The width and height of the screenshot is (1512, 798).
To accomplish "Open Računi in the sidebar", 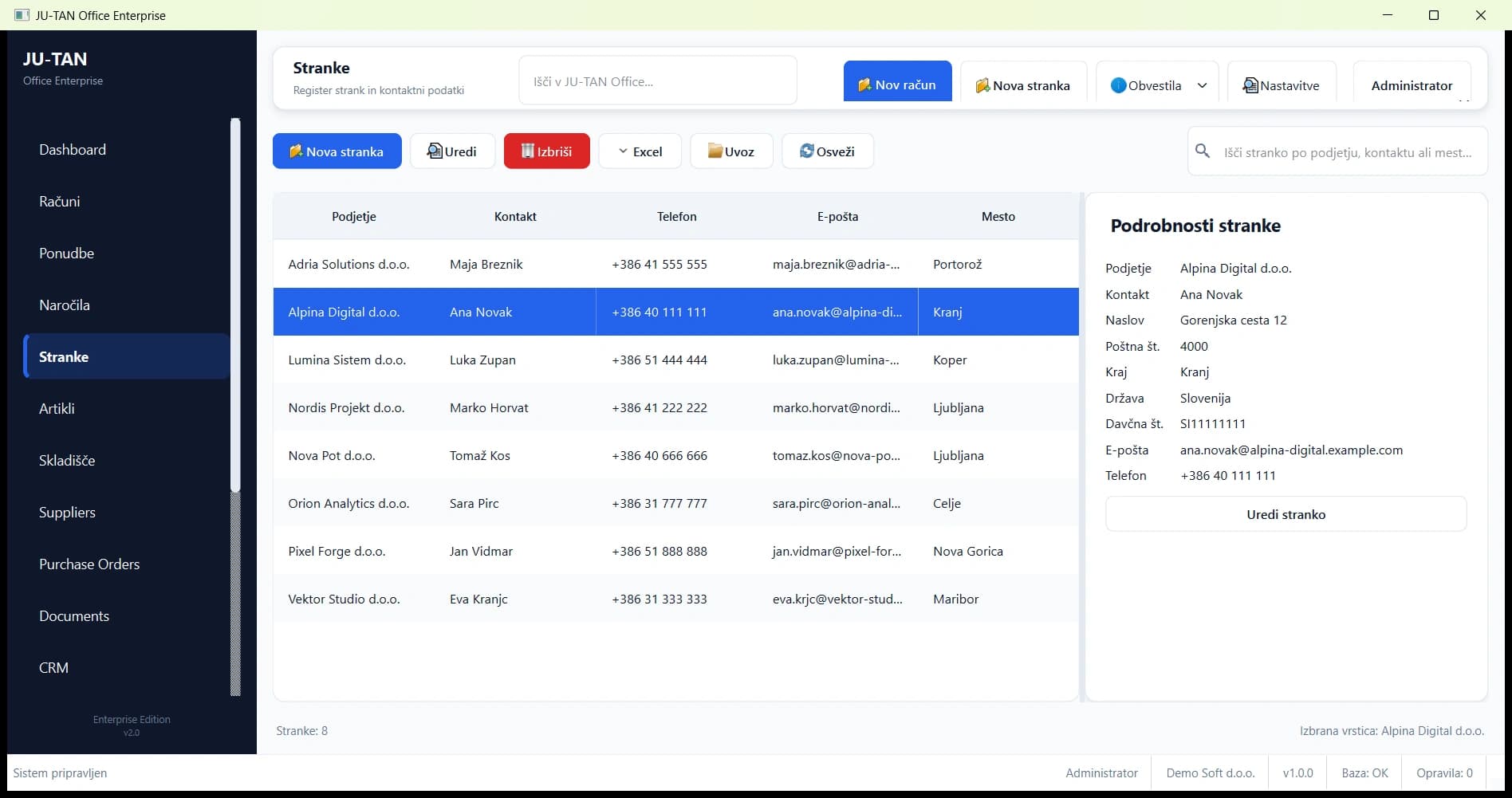I will 128,201.
